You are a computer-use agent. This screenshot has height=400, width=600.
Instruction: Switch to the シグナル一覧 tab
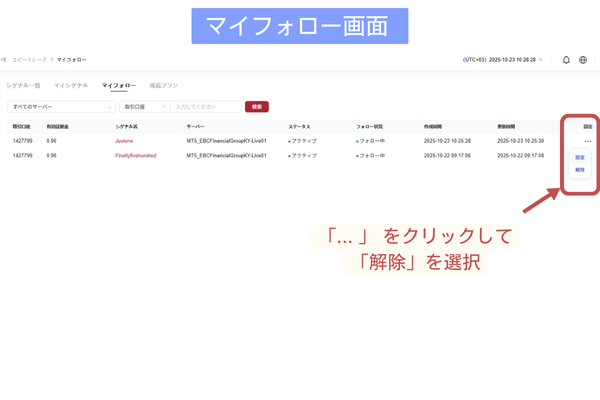click(23, 86)
